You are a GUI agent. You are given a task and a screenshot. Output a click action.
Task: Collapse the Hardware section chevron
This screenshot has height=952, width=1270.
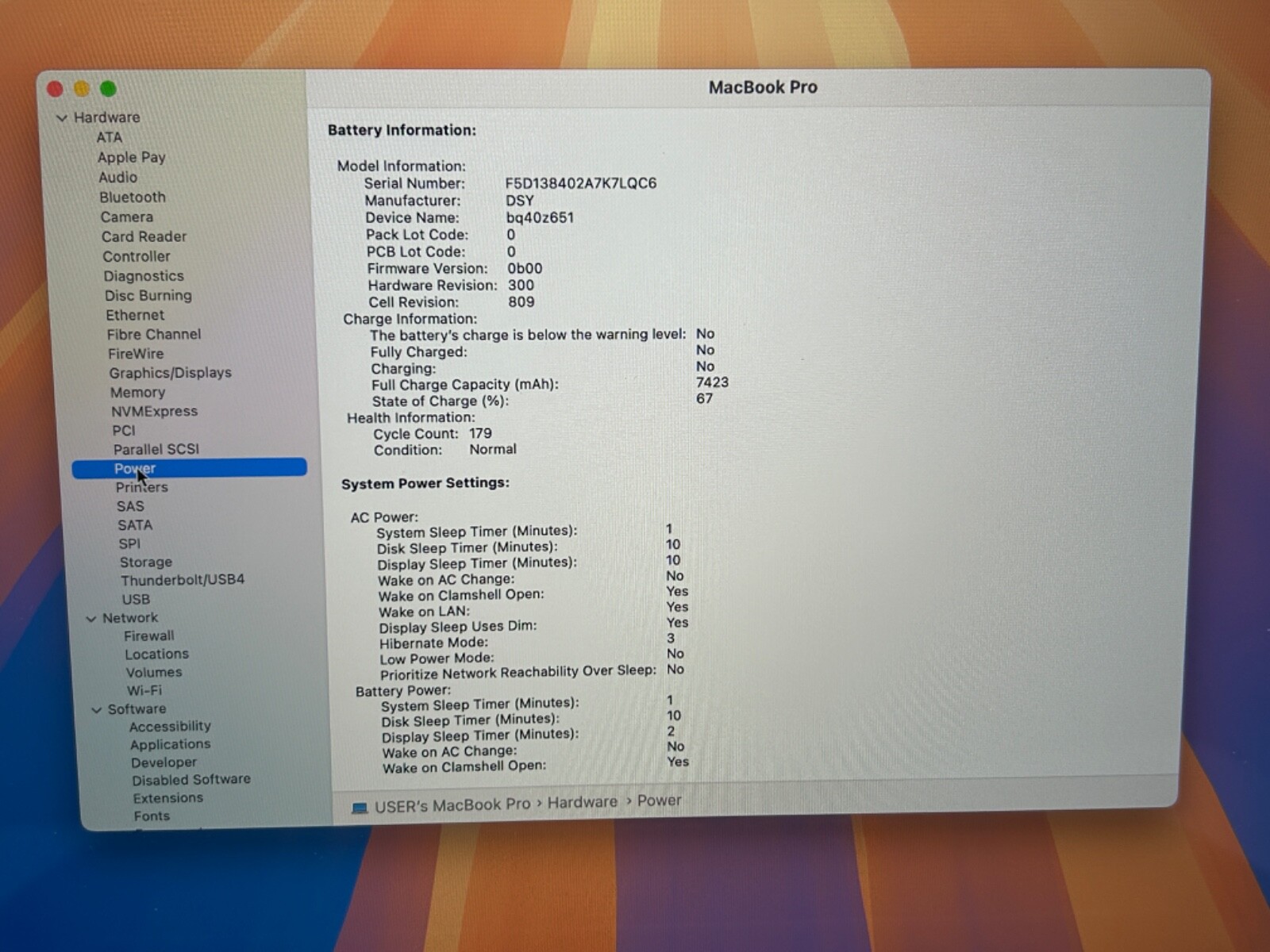[62, 118]
